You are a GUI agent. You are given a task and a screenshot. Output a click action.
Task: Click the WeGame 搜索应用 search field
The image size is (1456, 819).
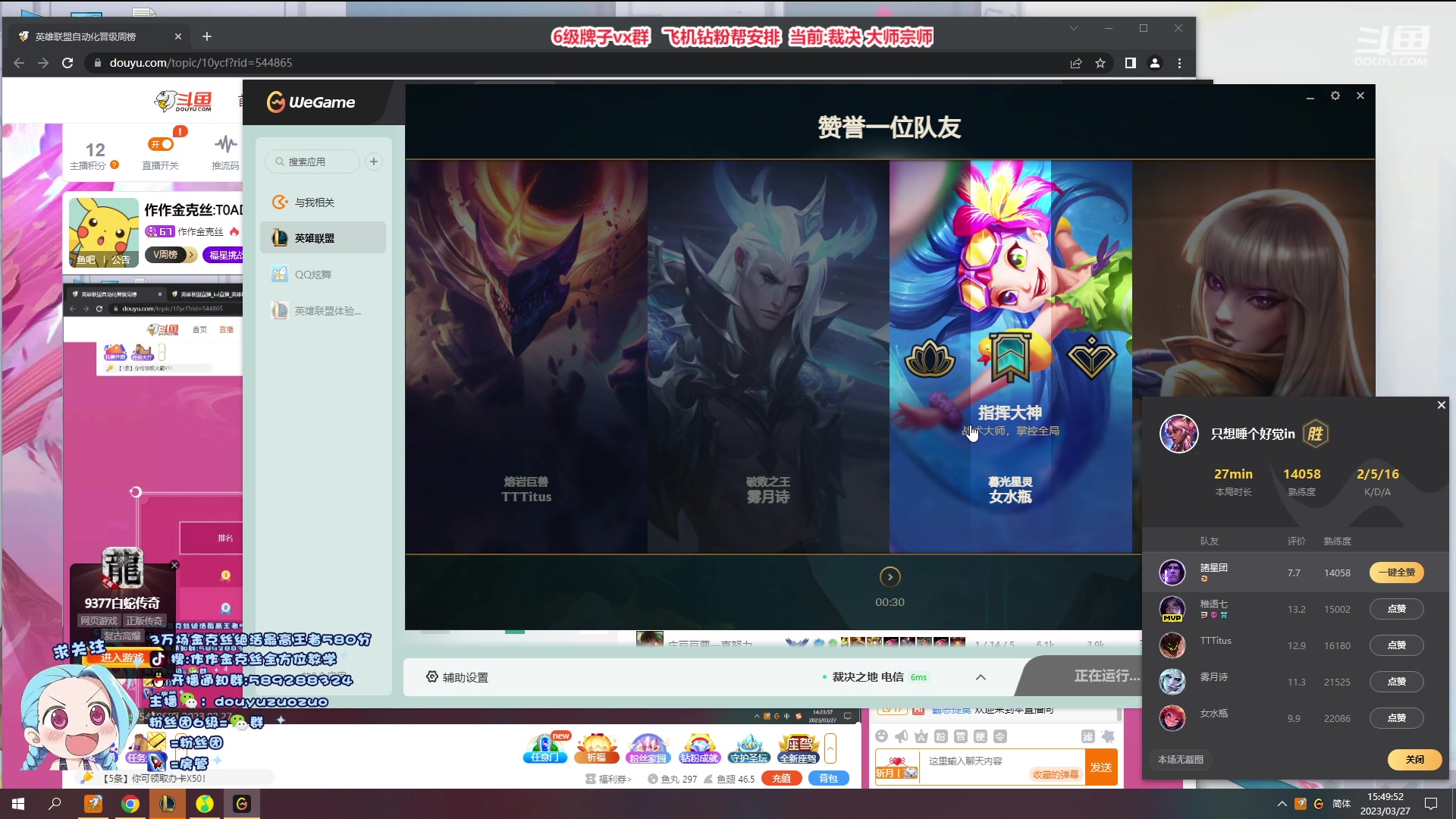[312, 162]
